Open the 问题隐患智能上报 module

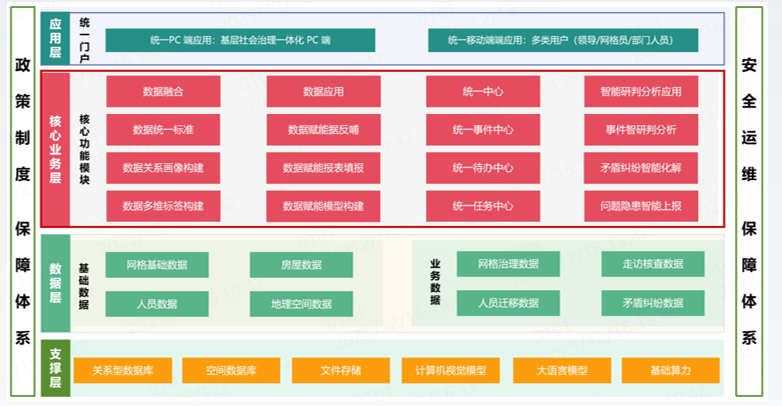(641, 206)
